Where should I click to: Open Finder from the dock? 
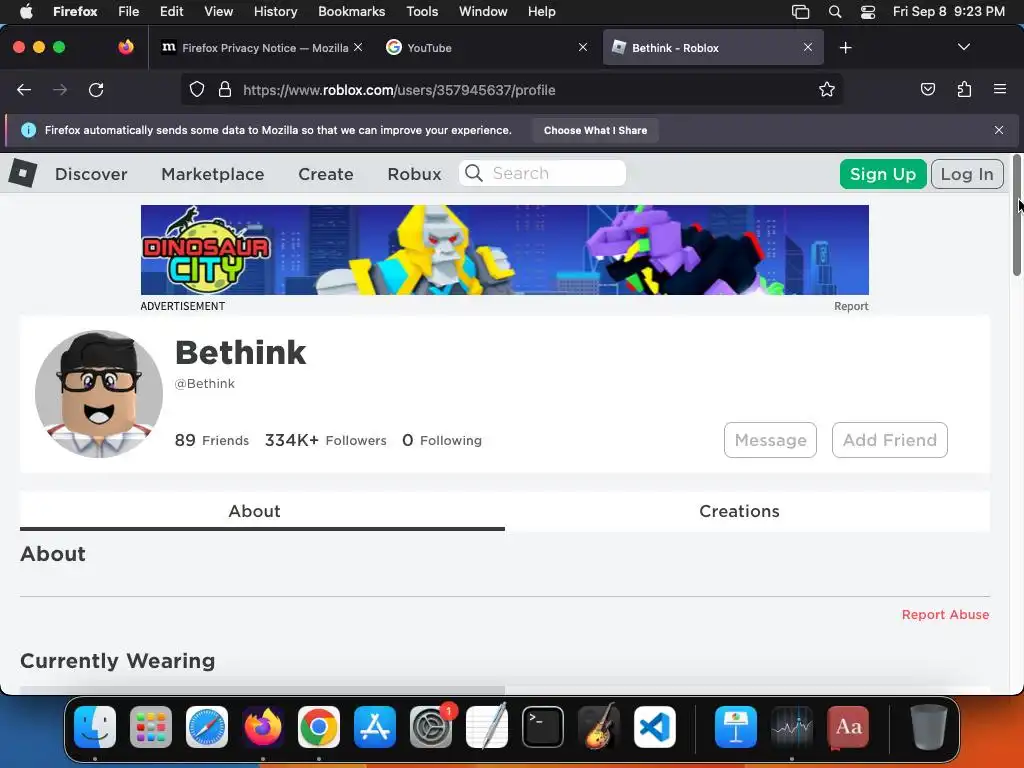click(x=95, y=727)
